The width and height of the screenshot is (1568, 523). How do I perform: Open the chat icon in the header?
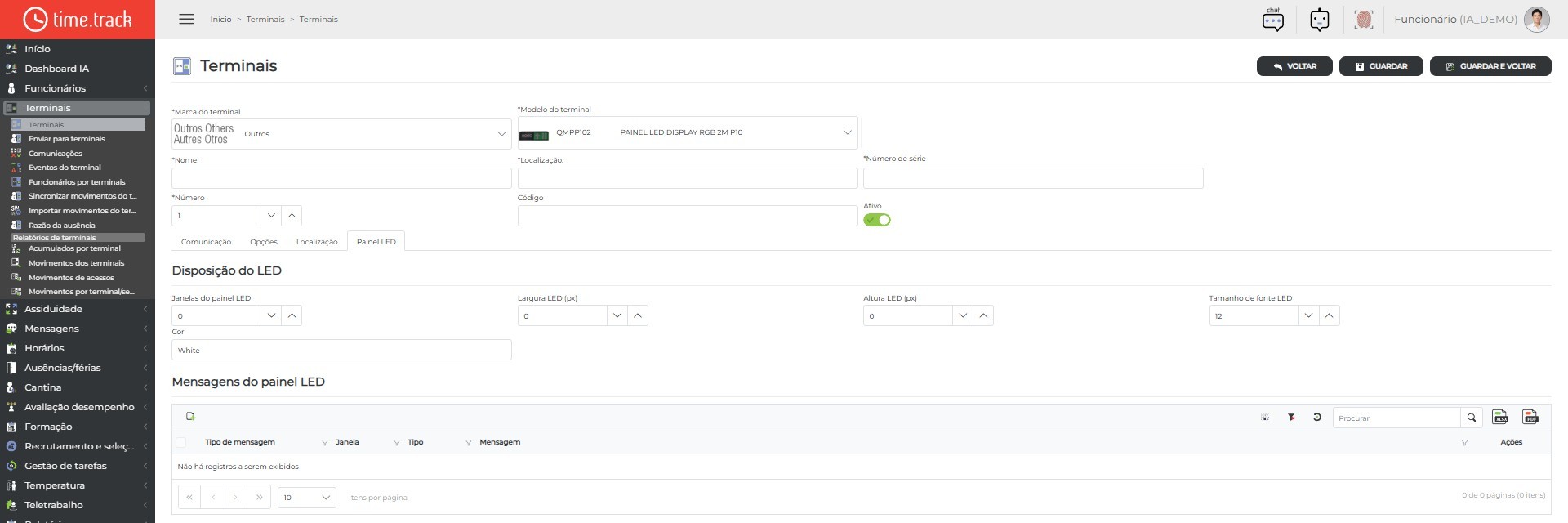(x=1272, y=20)
